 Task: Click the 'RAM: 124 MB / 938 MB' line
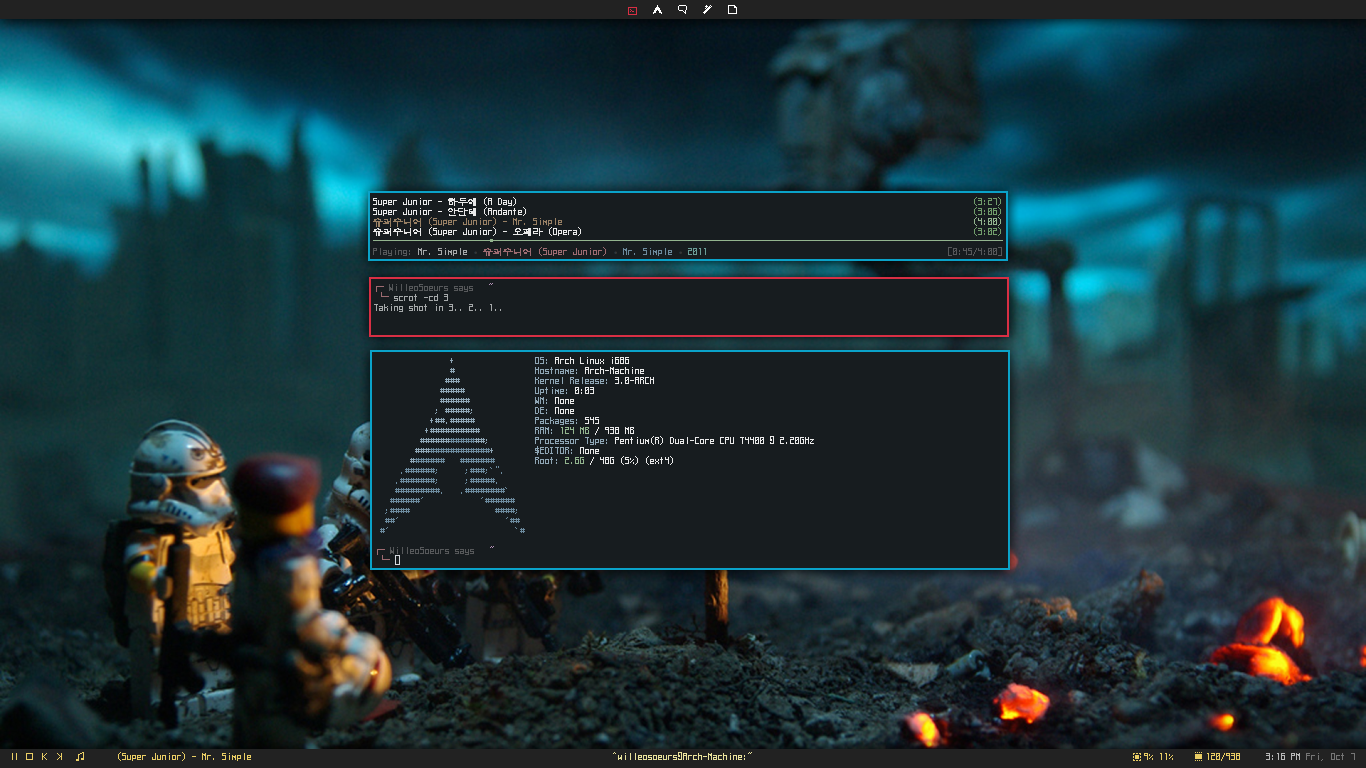pos(585,431)
